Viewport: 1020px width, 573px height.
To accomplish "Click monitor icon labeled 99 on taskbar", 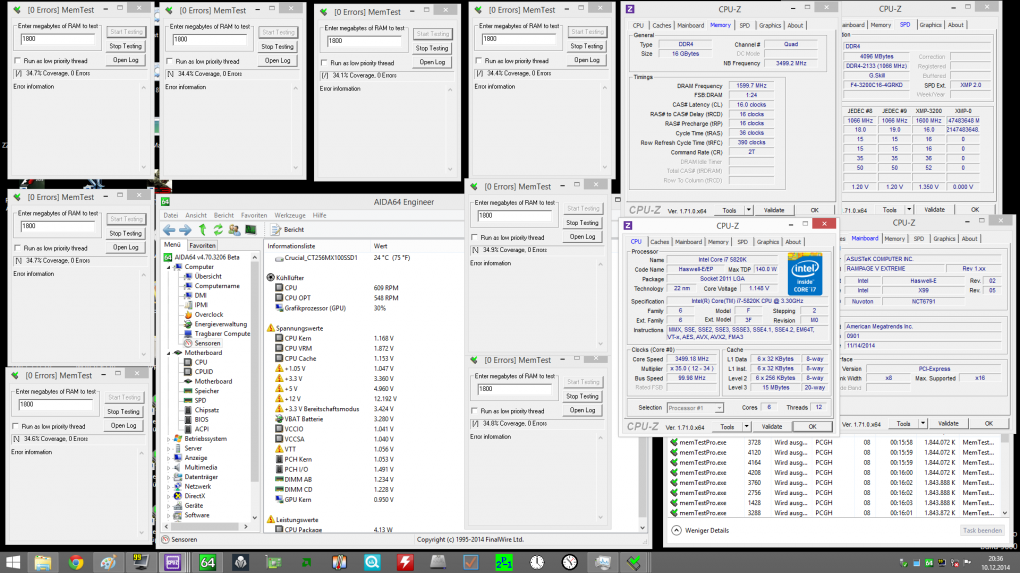I will tap(140, 562).
